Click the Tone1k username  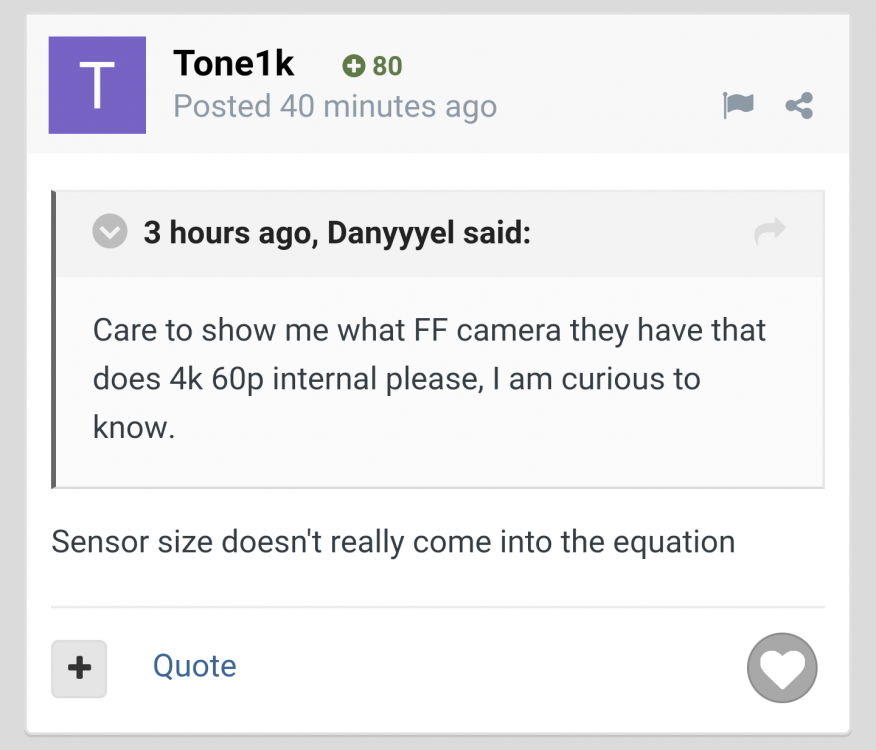click(234, 64)
